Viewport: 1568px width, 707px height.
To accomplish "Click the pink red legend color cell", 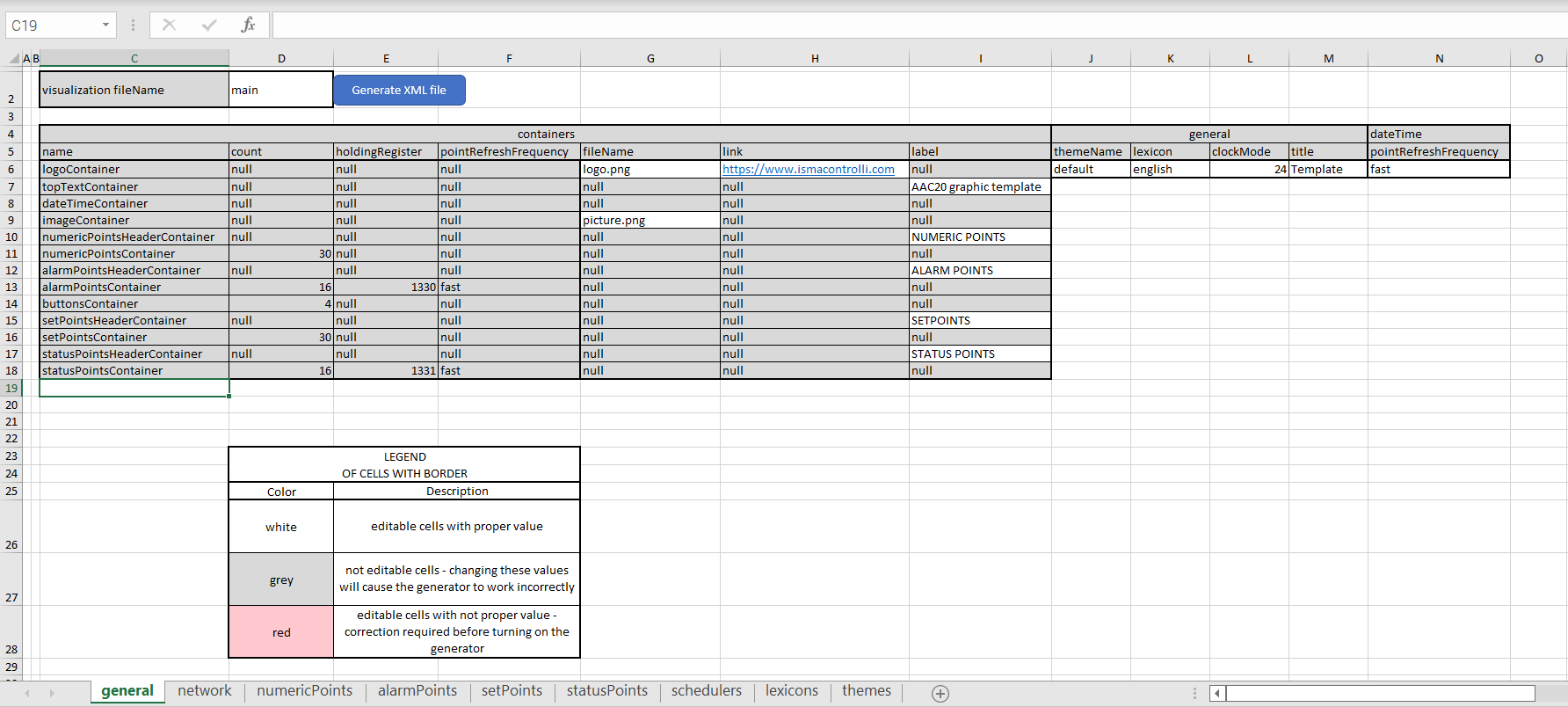I will tap(281, 631).
